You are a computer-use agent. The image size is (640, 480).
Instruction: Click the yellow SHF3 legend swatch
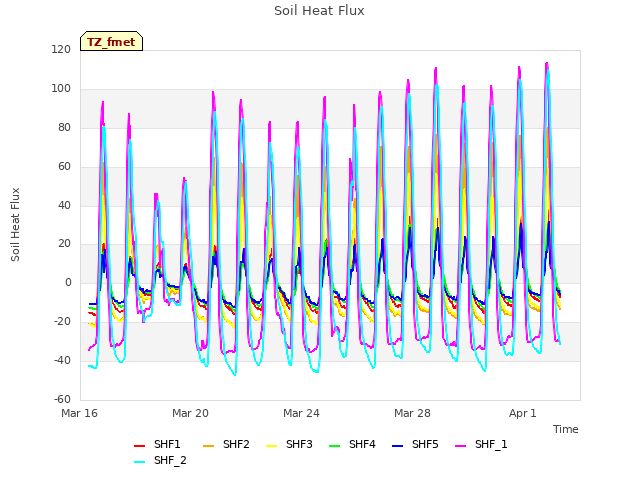271,446
